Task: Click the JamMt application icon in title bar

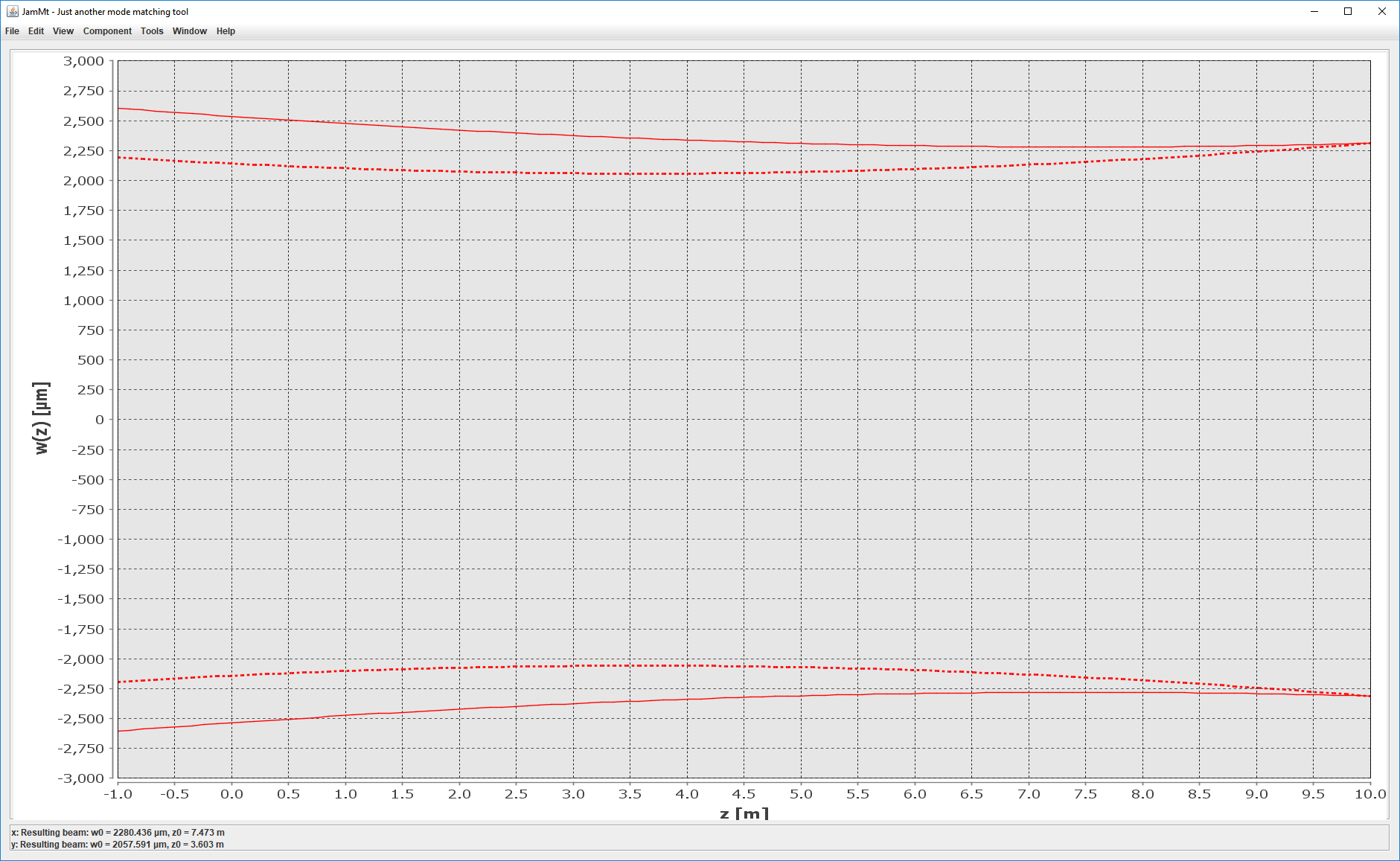Action: pos(12,11)
